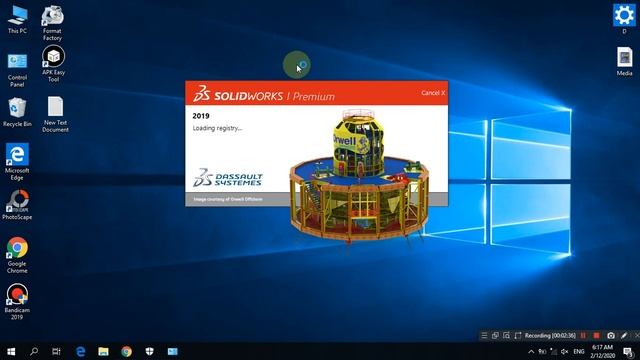Show hidden system tray icons
This screenshot has width=640, height=360.
(531, 351)
